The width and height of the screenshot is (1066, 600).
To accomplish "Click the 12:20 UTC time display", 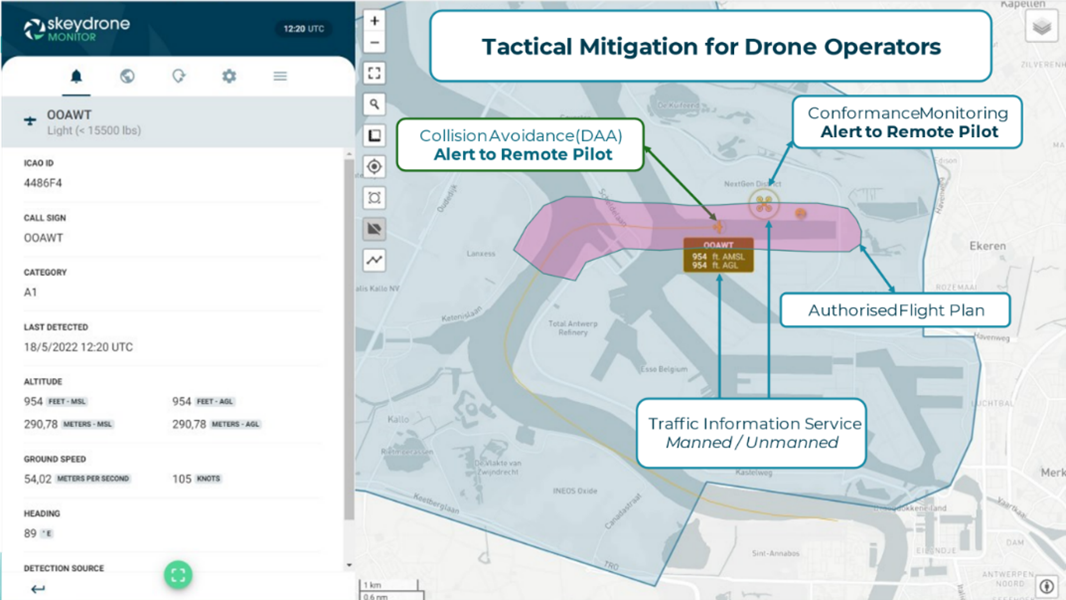I will point(305,29).
